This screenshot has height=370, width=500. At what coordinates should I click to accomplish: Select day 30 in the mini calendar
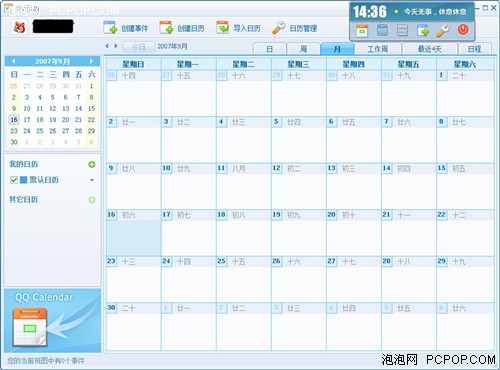[x=14, y=142]
